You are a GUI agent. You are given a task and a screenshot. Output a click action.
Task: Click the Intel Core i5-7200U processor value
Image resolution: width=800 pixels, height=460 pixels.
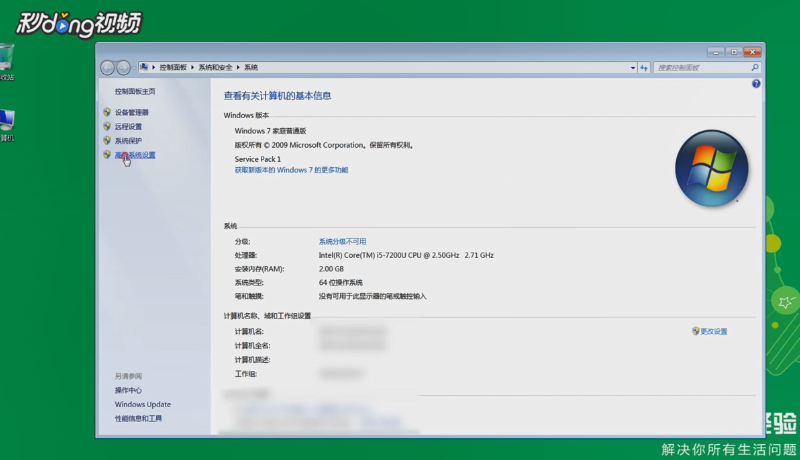pos(406,255)
